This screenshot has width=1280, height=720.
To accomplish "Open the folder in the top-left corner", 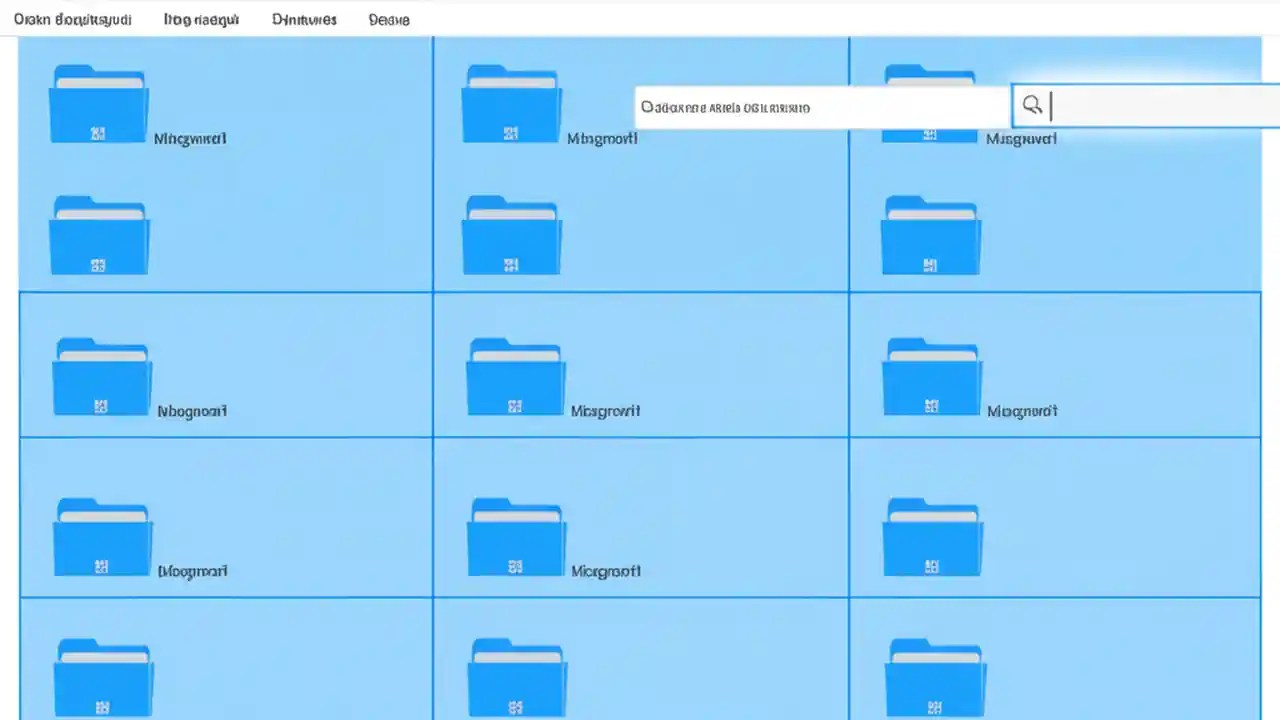I will point(98,103).
